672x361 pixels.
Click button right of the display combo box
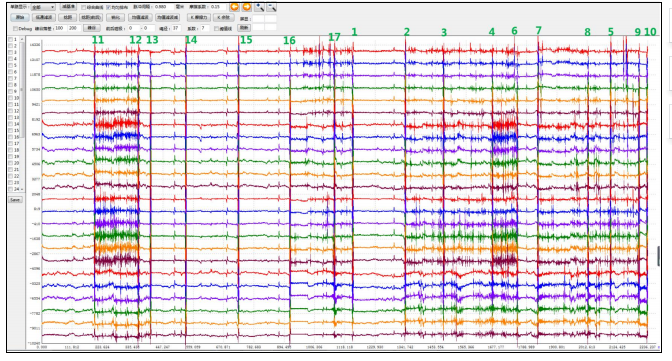point(69,7)
